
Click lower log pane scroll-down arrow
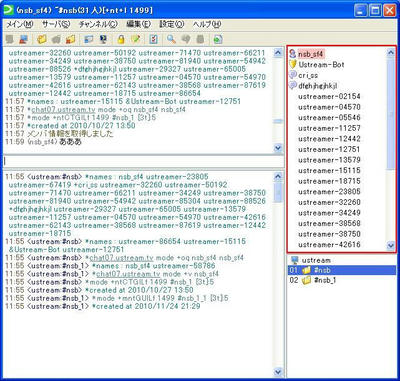click(277, 371)
